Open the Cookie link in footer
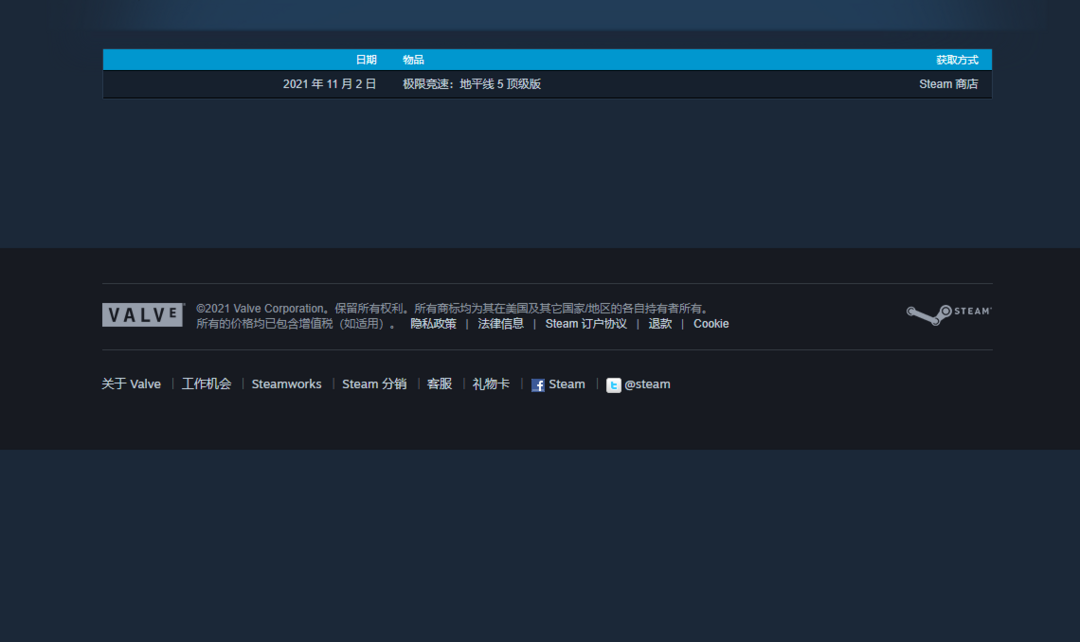Image resolution: width=1080 pixels, height=642 pixels. 711,324
